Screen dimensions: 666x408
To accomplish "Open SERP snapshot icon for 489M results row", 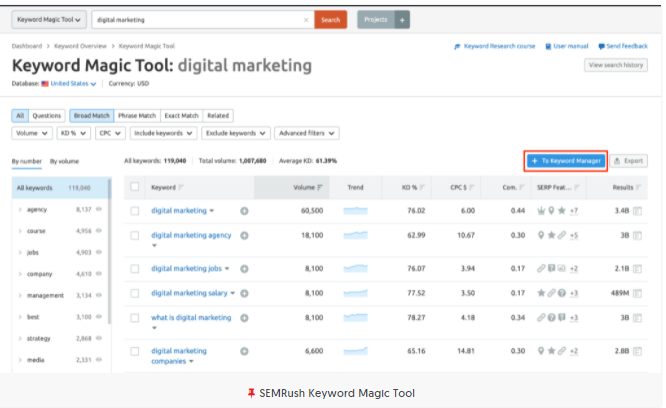I will click(637, 293).
